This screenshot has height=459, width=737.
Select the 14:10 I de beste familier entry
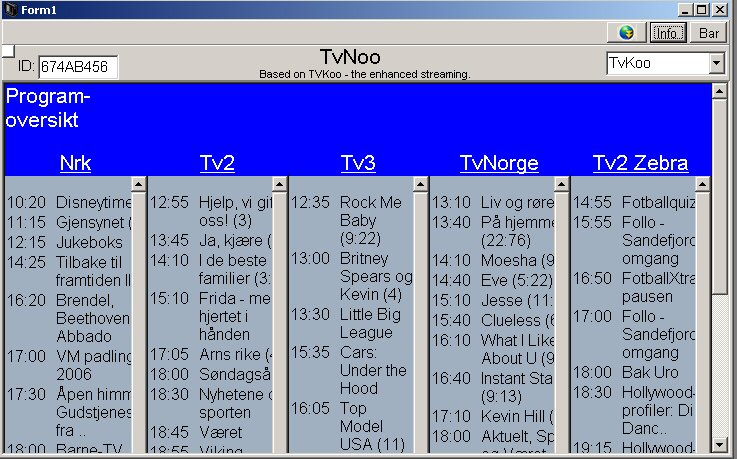tap(211, 269)
